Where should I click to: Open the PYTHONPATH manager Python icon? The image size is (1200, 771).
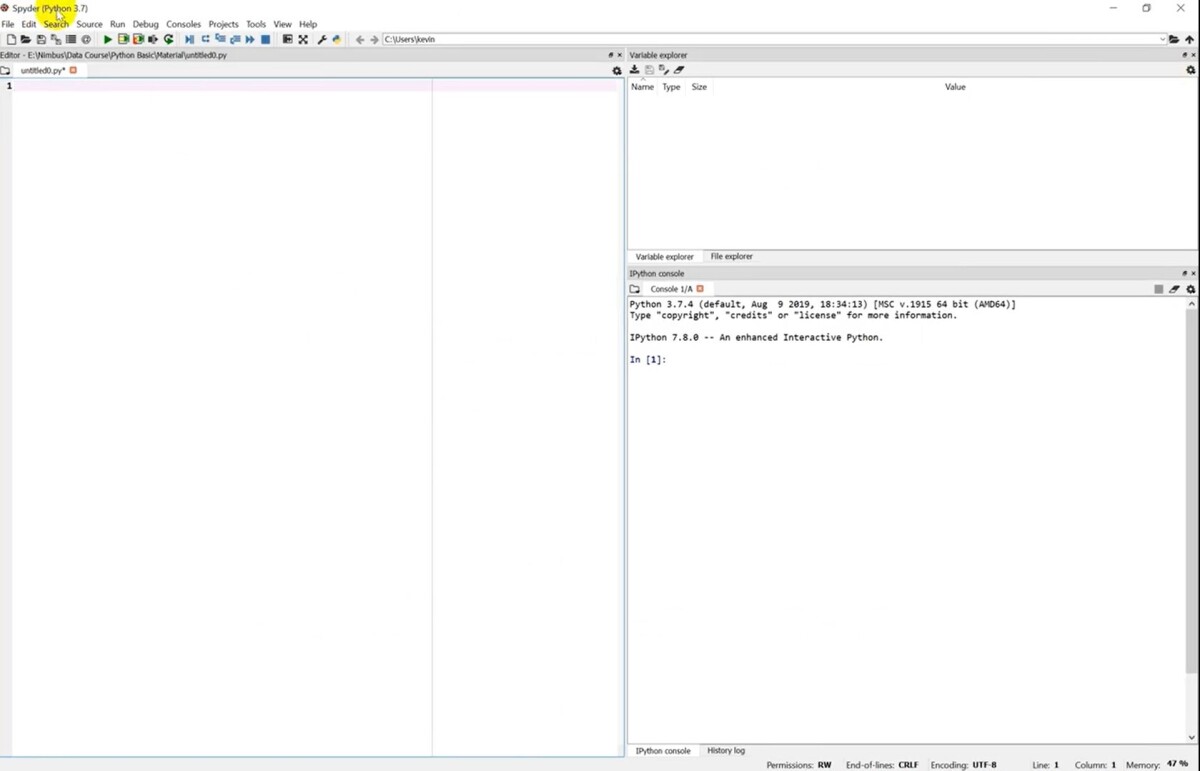337,40
